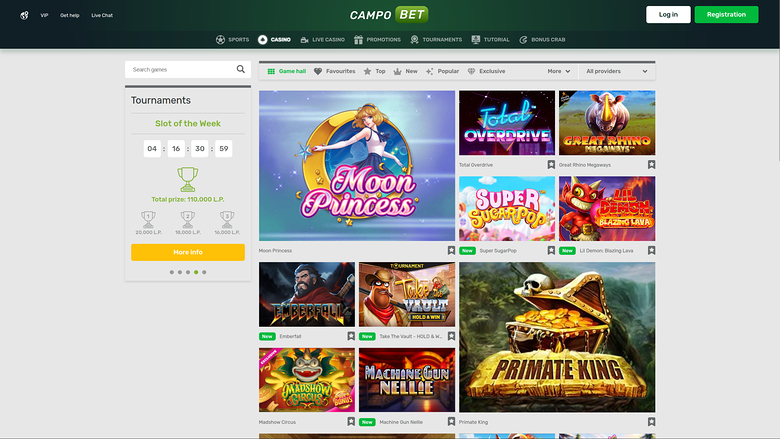Open Machine Gun Nellie thumbnail
Screen dimensions: 780x439
pyautogui.click(x=407, y=380)
